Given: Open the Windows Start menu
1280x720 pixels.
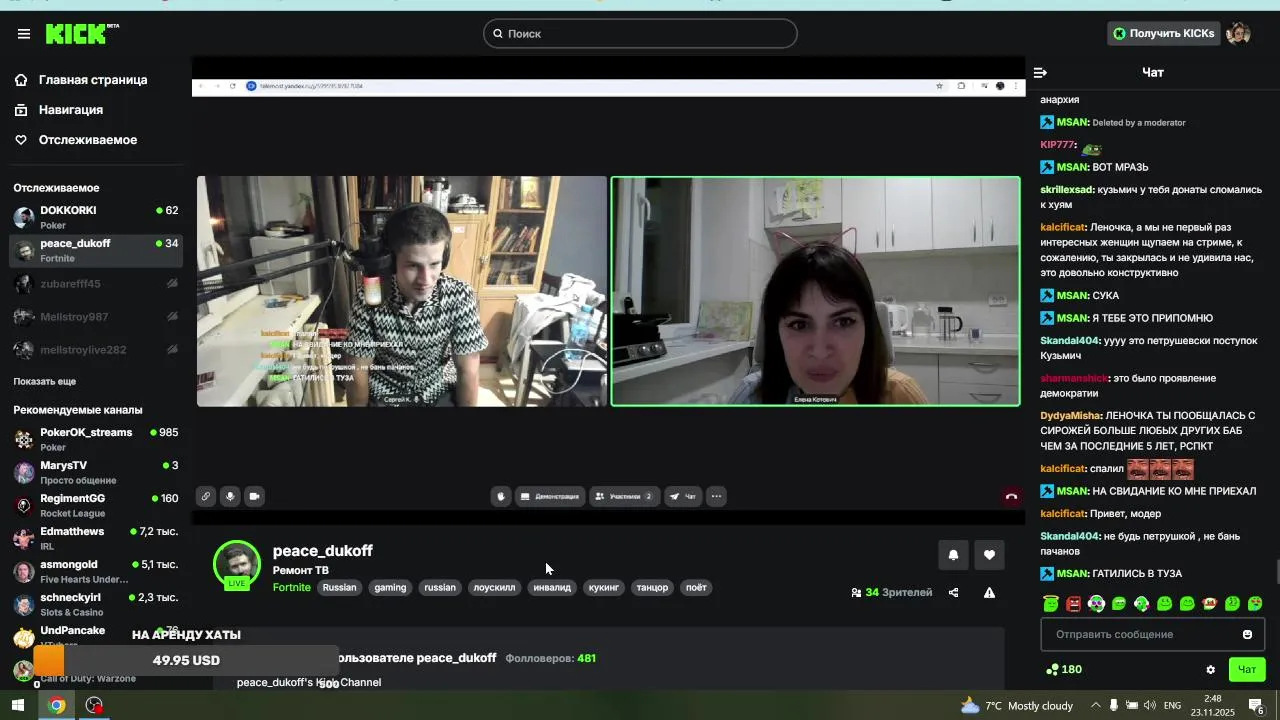Looking at the screenshot, I should (18, 705).
